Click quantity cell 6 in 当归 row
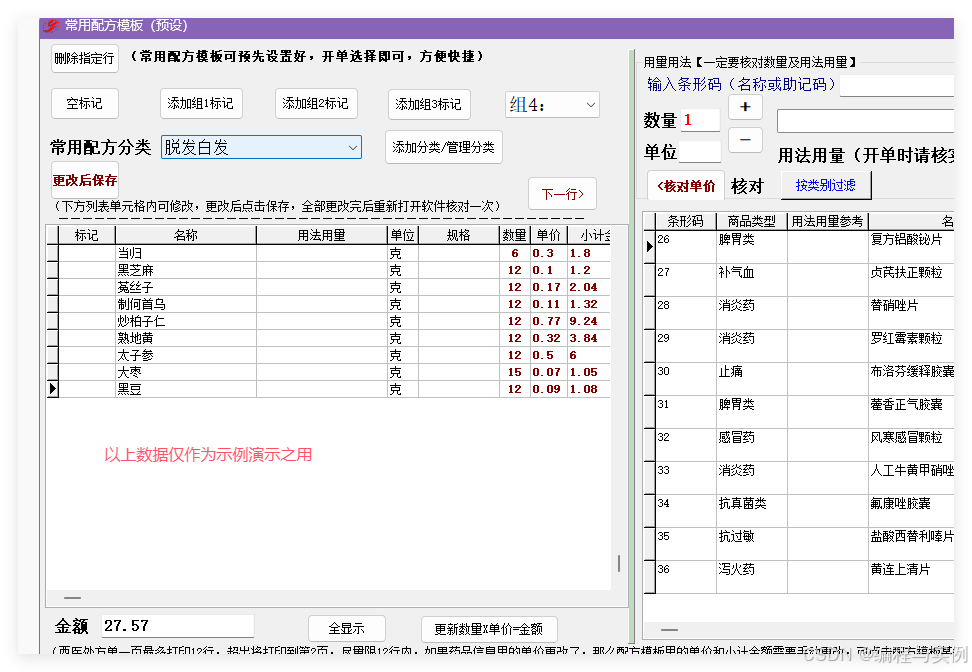972x672 pixels. click(515, 253)
